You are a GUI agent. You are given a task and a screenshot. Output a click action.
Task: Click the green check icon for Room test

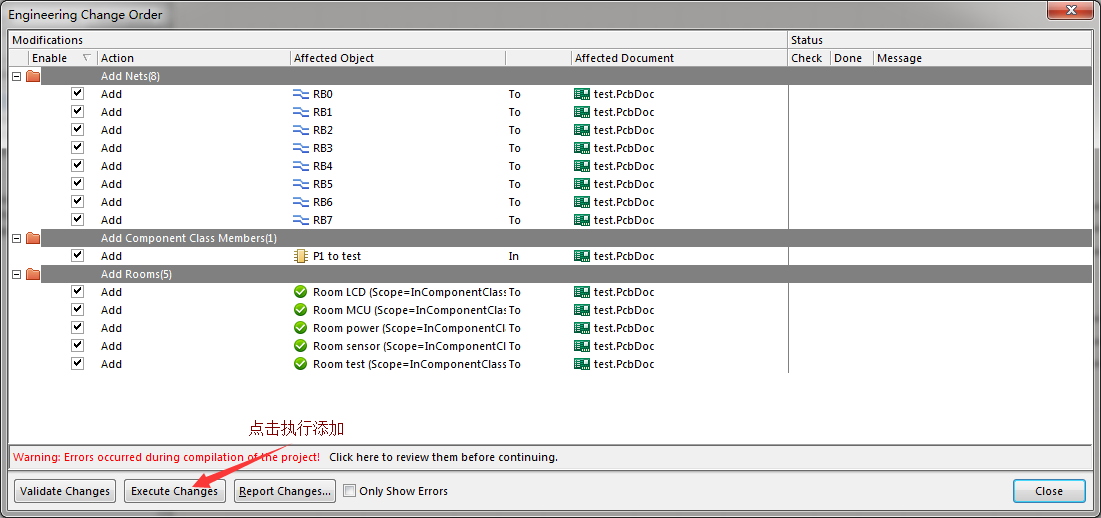pyautogui.click(x=301, y=364)
